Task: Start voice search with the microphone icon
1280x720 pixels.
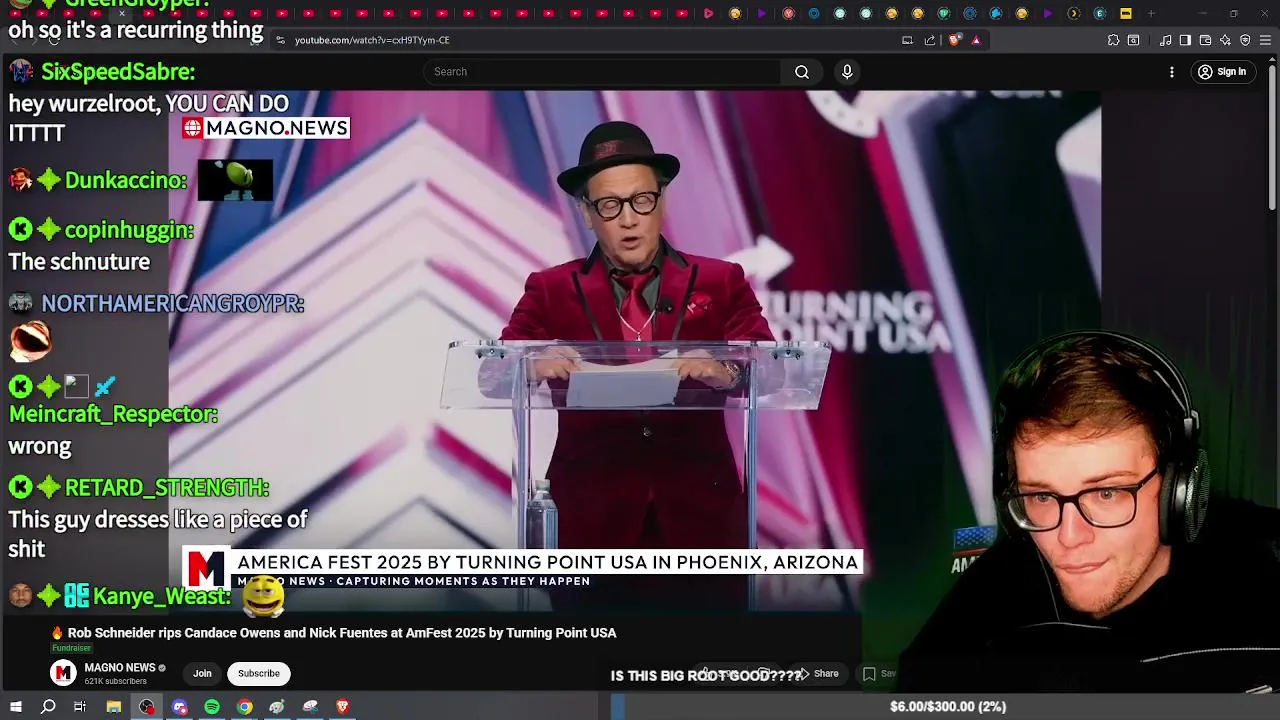Action: (847, 72)
